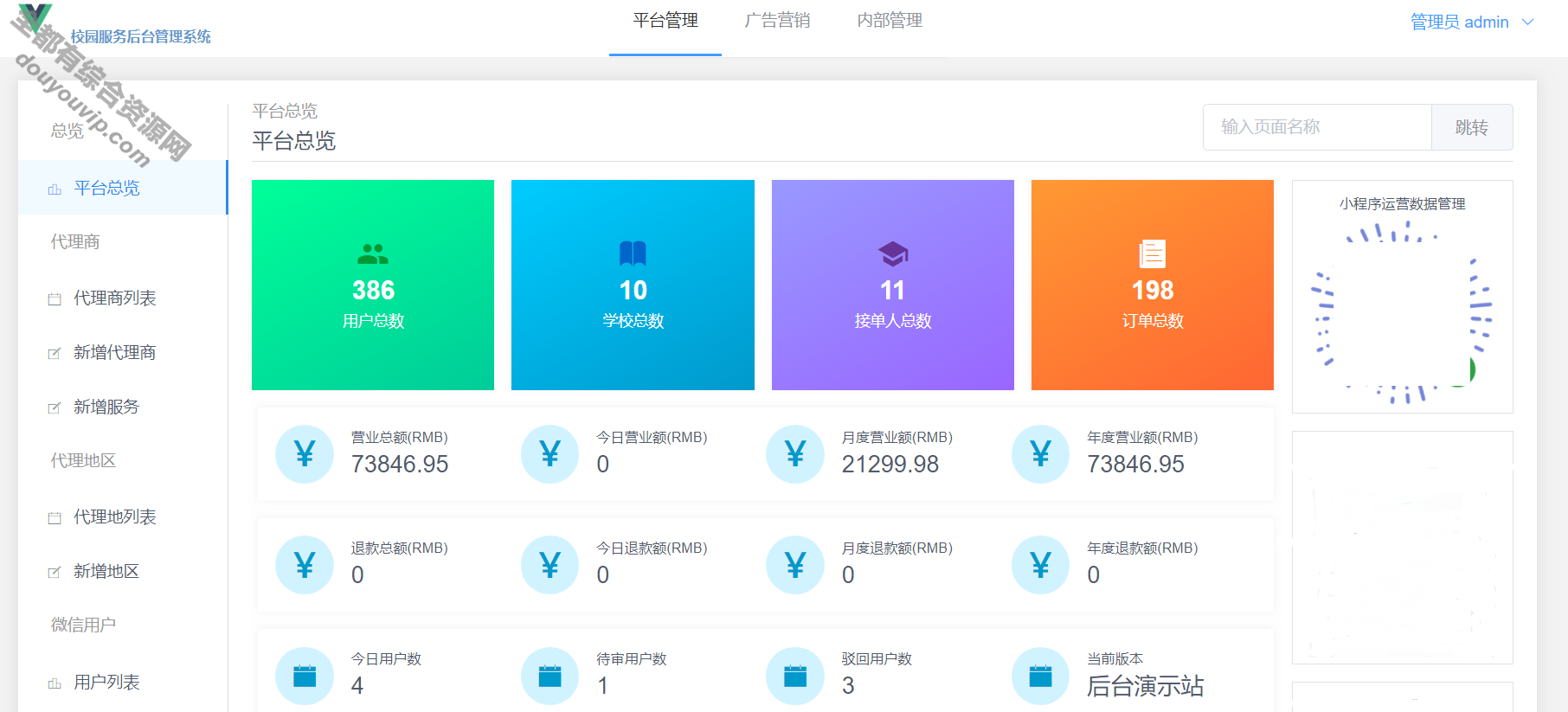Click the blue 学校总数 card
The image size is (1568, 712).
click(x=633, y=285)
